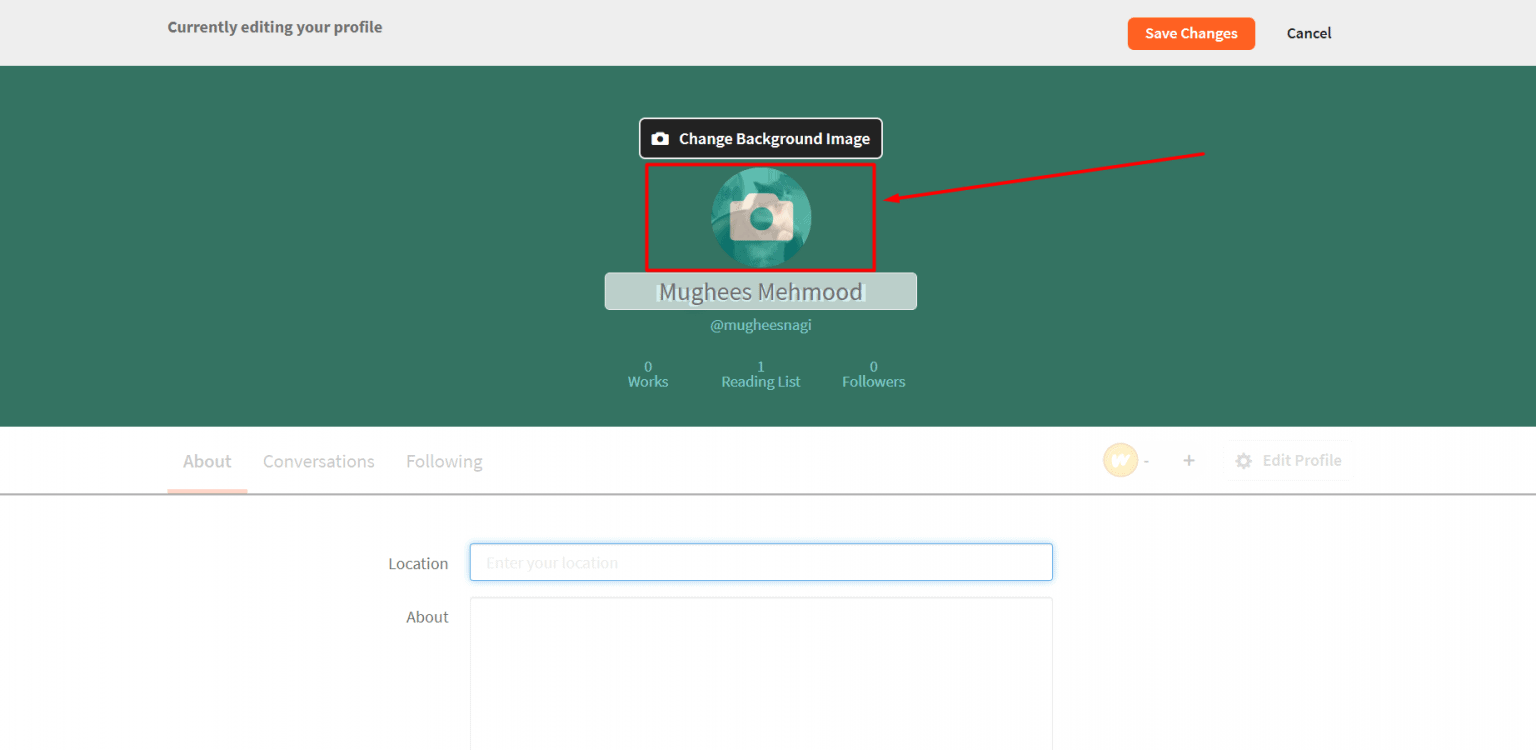Open the Reading List
The image size is (1536, 750).
tap(760, 374)
